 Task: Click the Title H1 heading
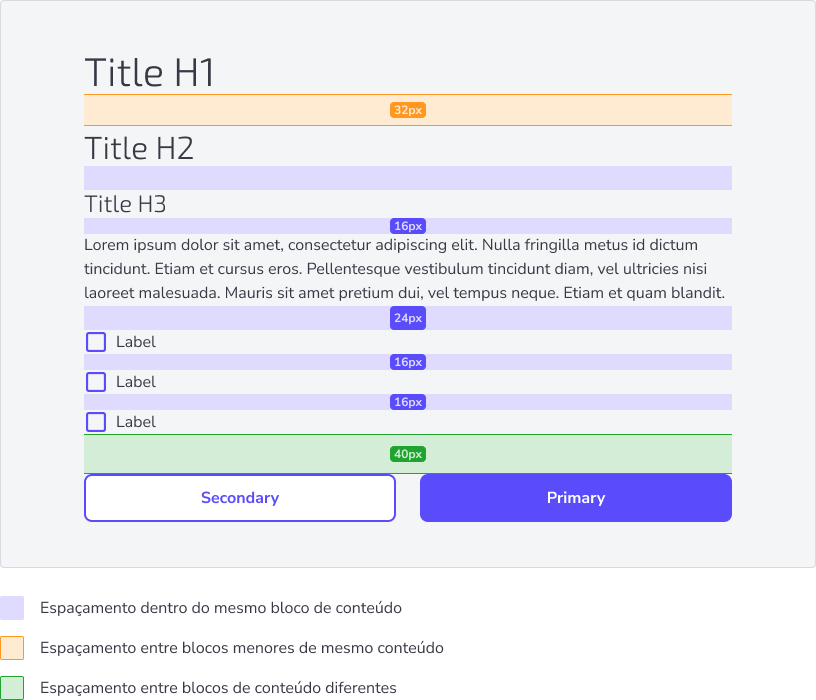click(149, 72)
